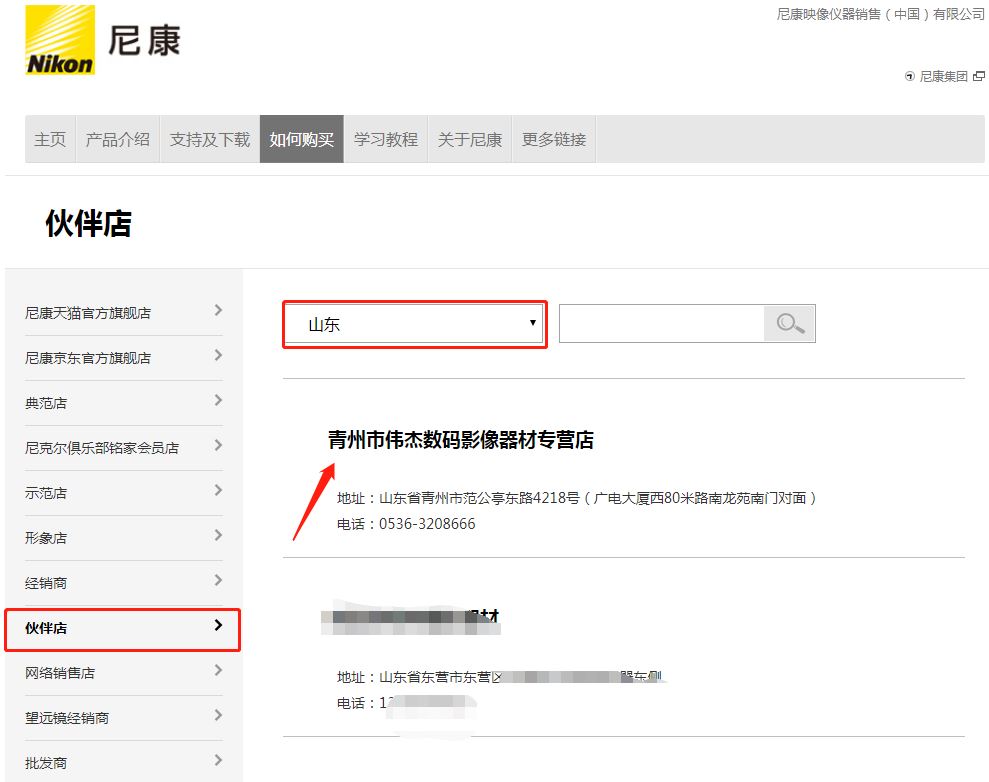Image resolution: width=989 pixels, height=782 pixels.
Task: Click the 尼康集团 link
Action: (943, 76)
